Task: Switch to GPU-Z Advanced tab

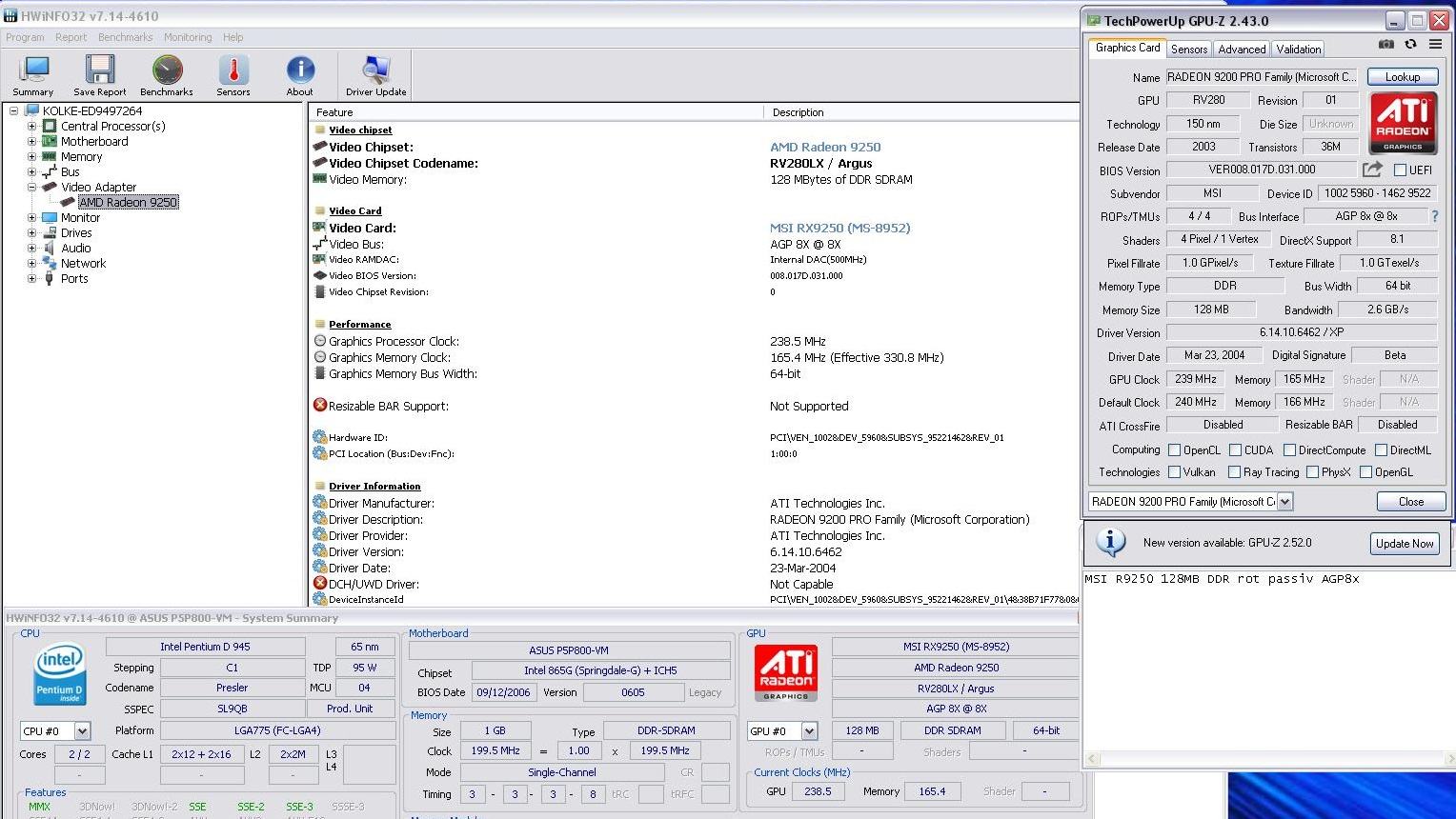Action: (1242, 49)
